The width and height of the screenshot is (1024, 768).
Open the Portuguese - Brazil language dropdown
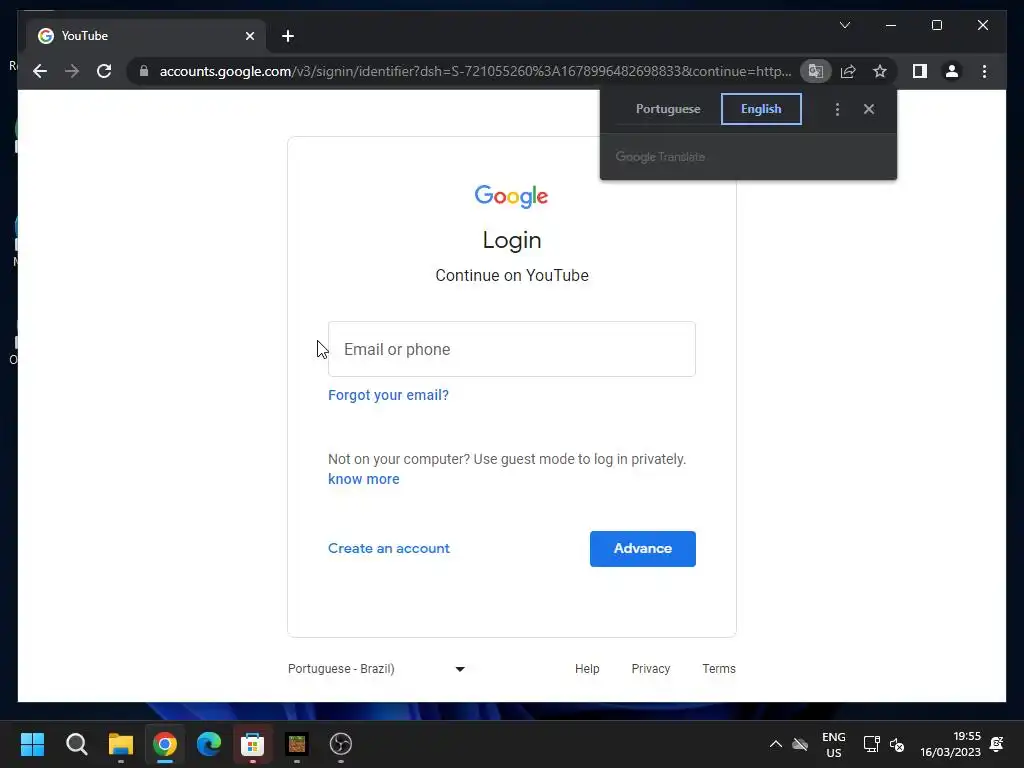[376, 669]
